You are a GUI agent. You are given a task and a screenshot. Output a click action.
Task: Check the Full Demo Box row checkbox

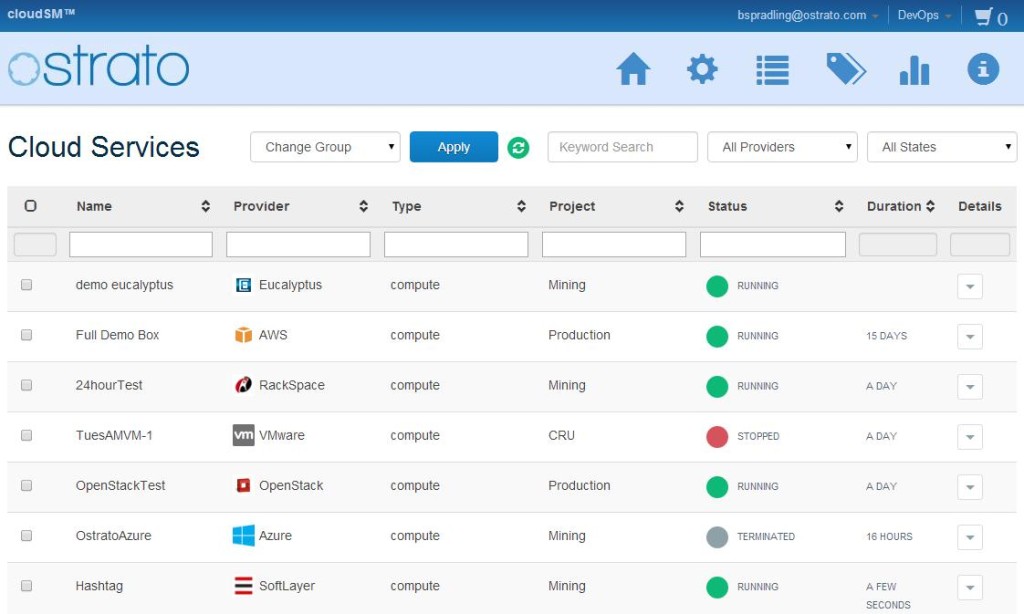[x=26, y=335]
